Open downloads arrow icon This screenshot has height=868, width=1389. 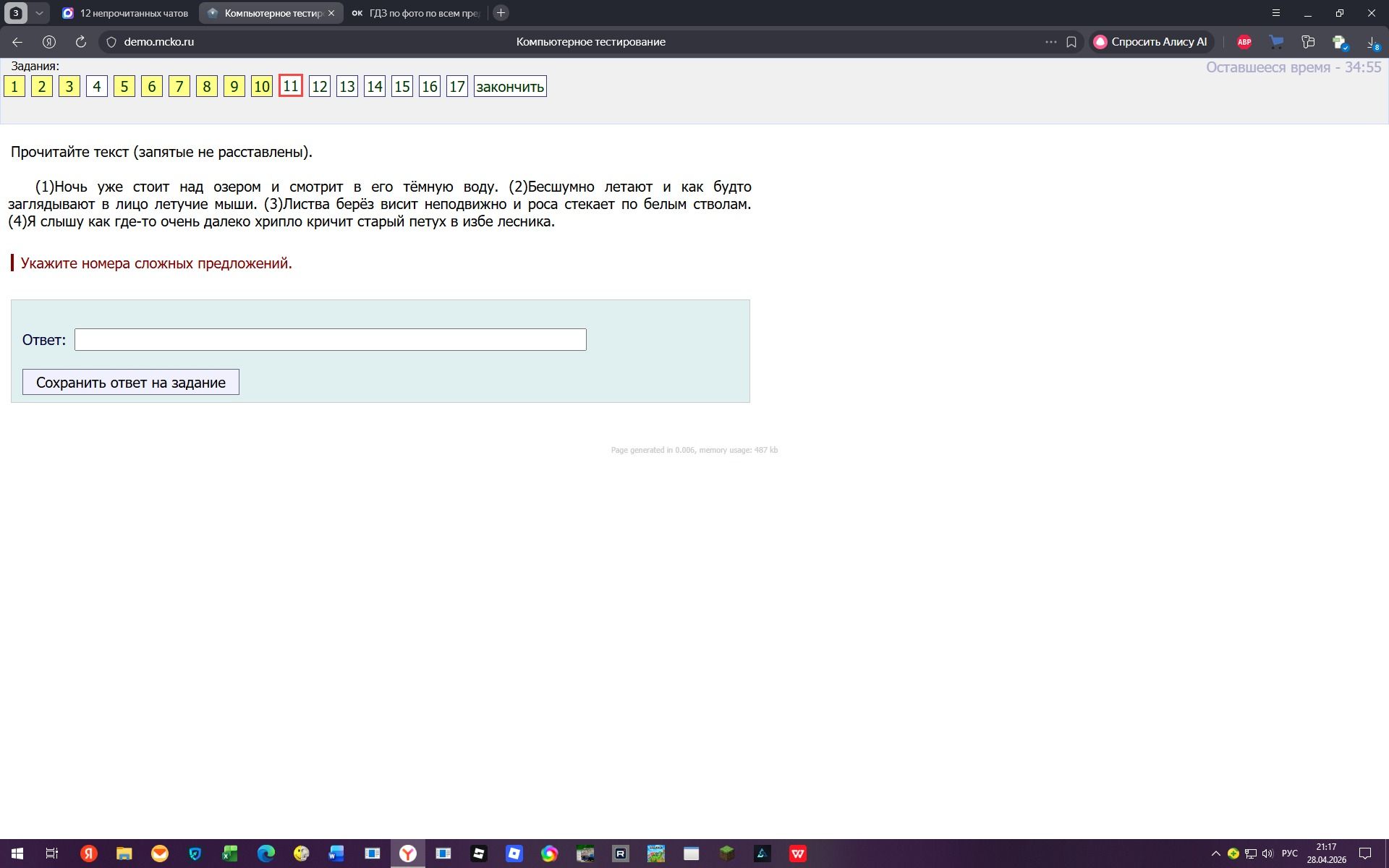(1372, 42)
